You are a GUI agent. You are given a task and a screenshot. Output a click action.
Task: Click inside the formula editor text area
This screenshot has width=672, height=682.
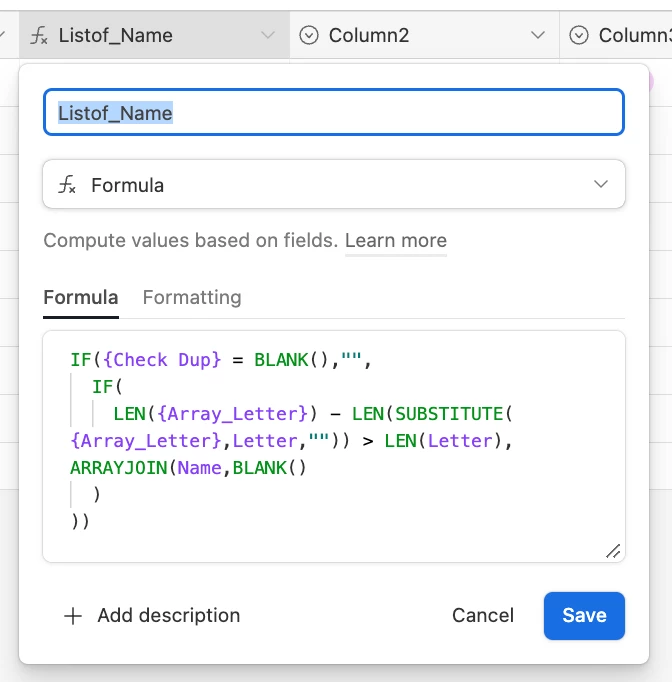pyautogui.click(x=334, y=446)
